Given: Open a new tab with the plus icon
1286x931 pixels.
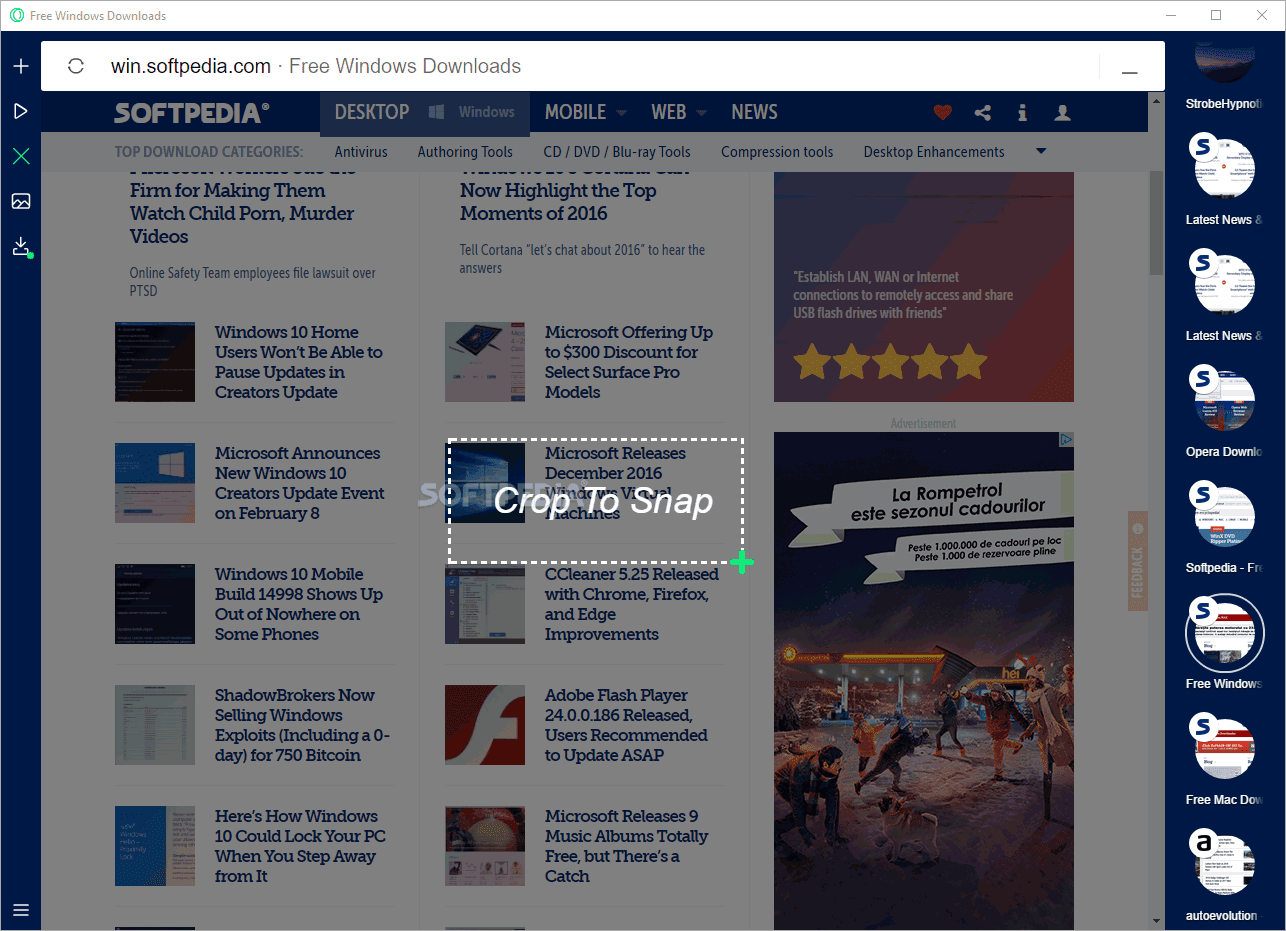Looking at the screenshot, I should [x=21, y=66].
